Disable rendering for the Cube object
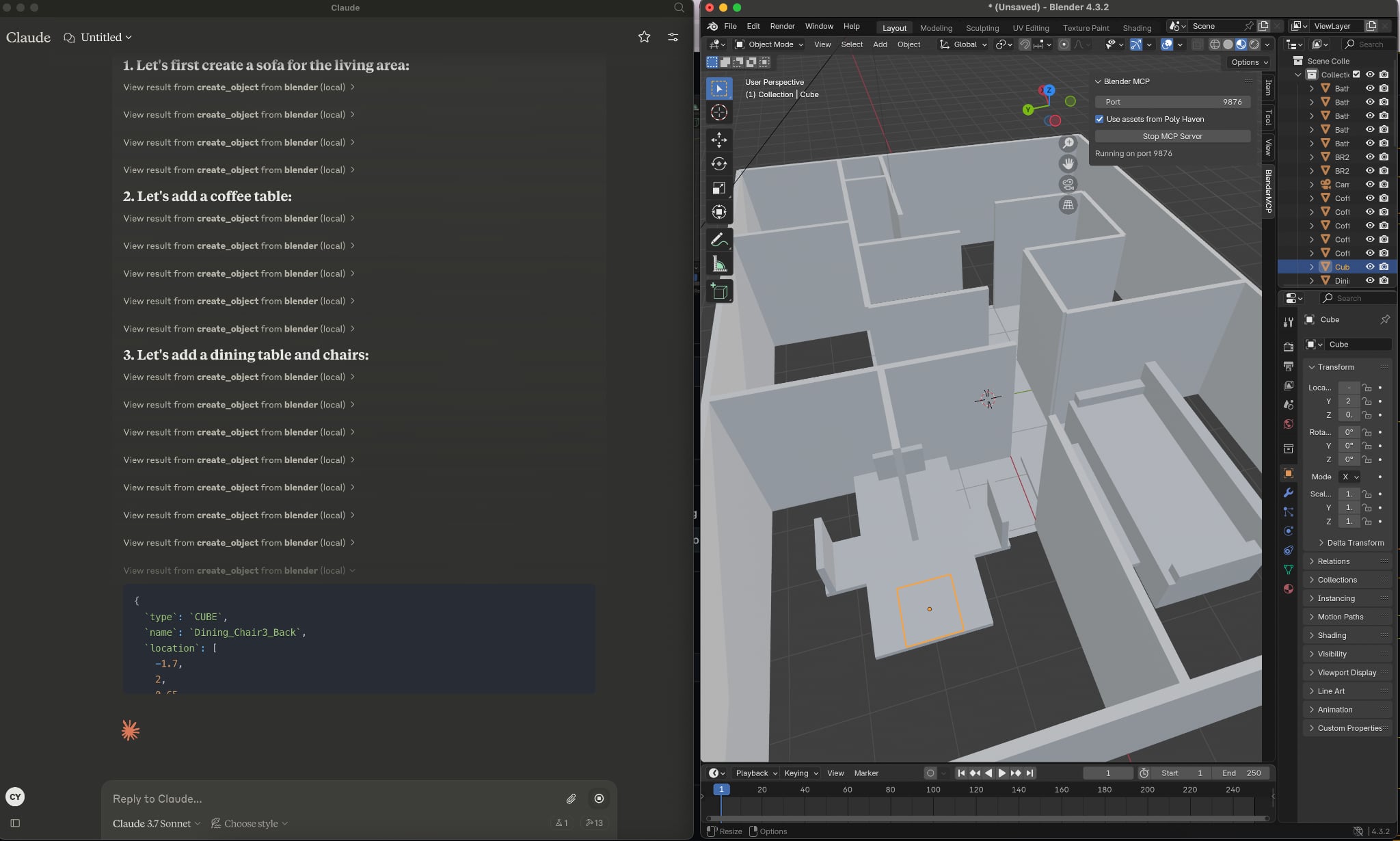The height and width of the screenshot is (841, 1400). [x=1384, y=267]
